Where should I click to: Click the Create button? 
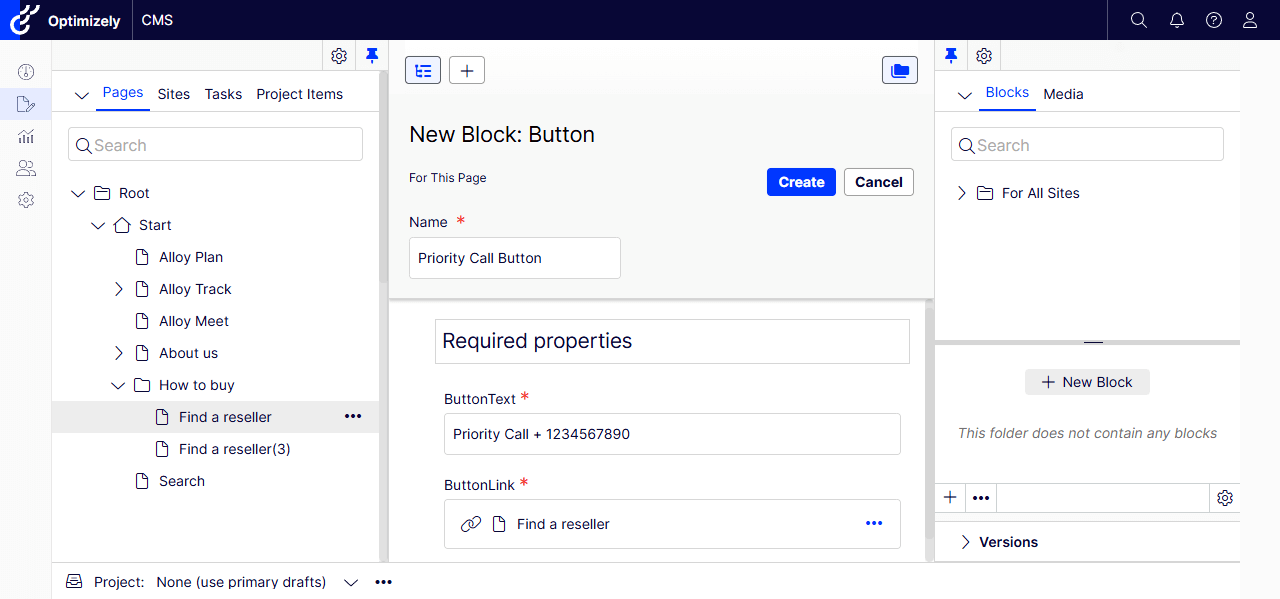801,182
